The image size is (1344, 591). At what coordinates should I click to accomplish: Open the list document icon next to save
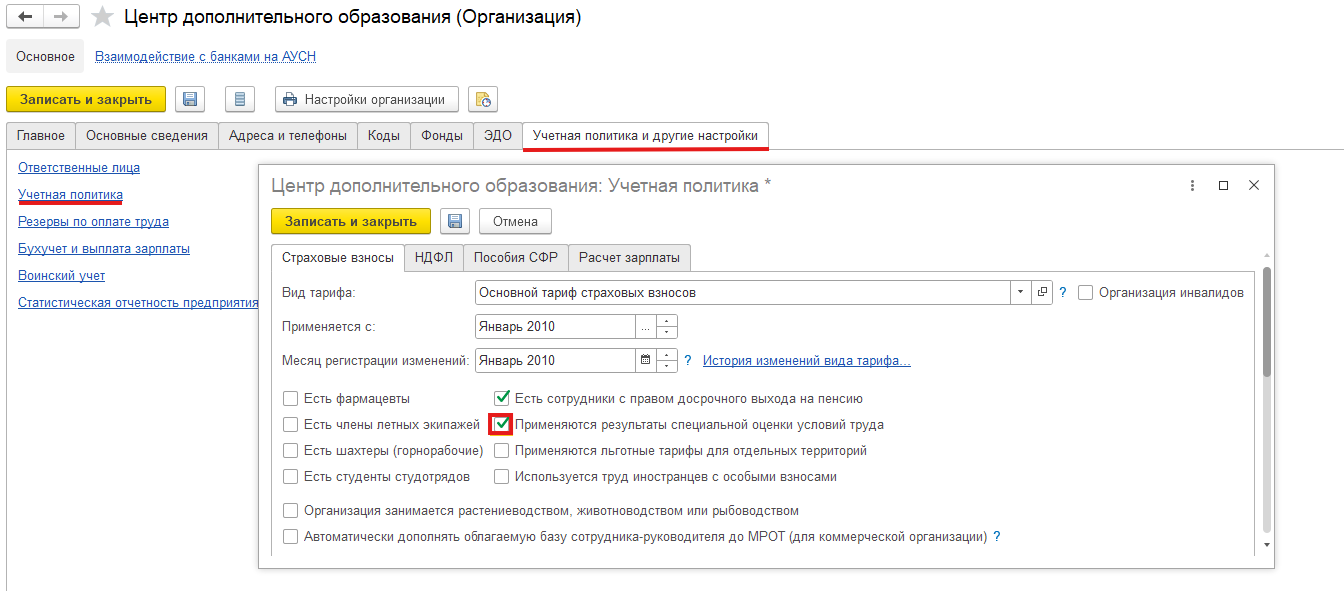(240, 99)
